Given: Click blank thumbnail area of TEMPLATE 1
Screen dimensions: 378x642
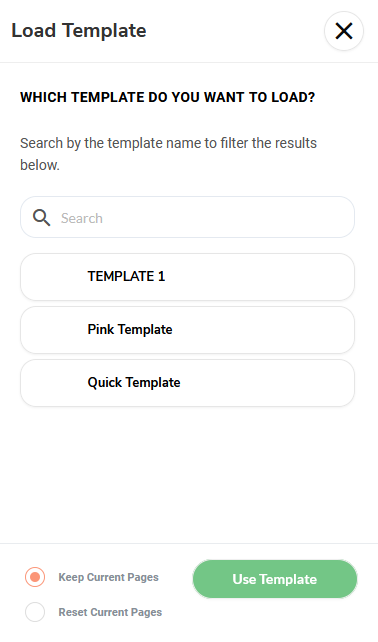Looking at the screenshot, I should [x=53, y=277].
